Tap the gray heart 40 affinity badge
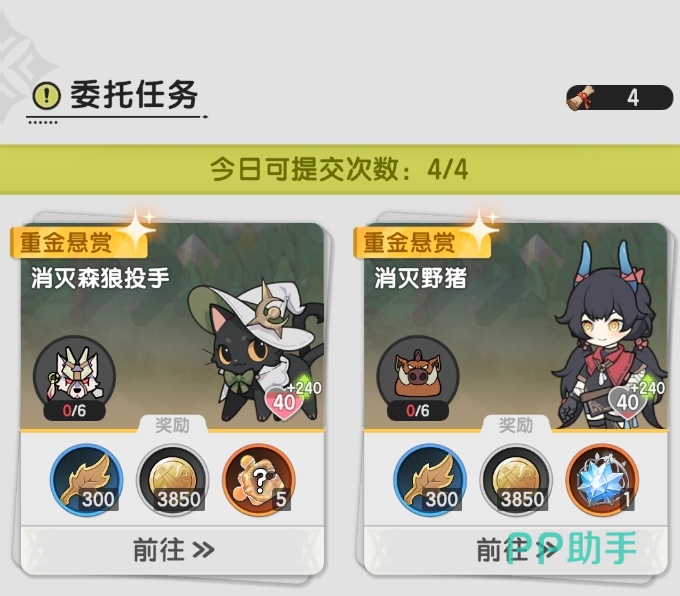The height and width of the screenshot is (596, 680). [628, 403]
